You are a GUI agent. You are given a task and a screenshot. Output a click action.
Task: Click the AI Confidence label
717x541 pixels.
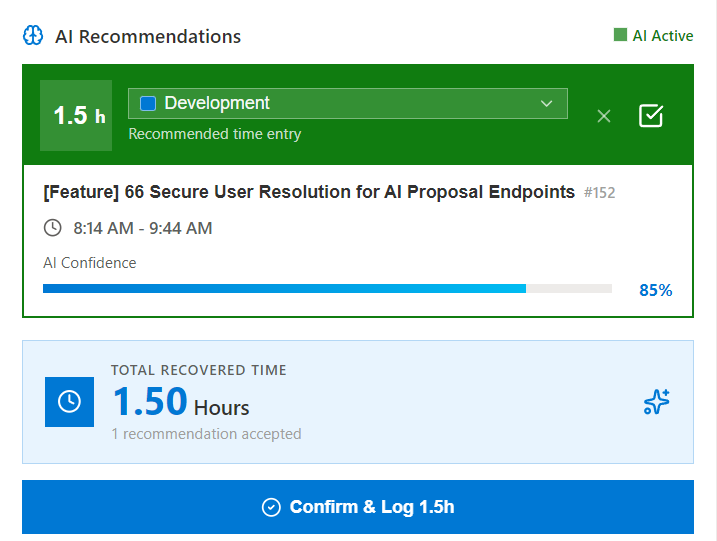(90, 263)
